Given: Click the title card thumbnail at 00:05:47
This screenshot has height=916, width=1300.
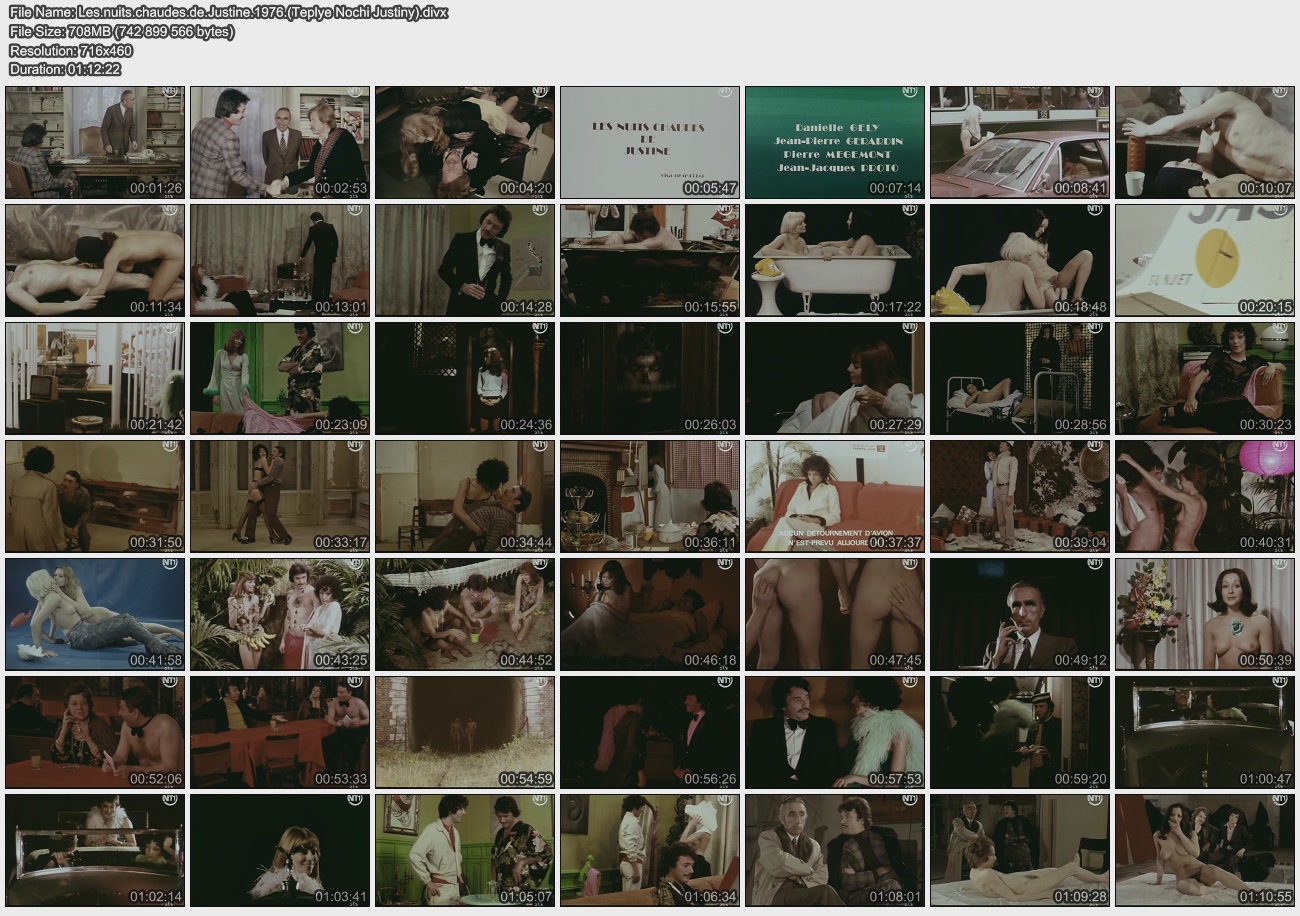Looking at the screenshot, I should click(650, 142).
